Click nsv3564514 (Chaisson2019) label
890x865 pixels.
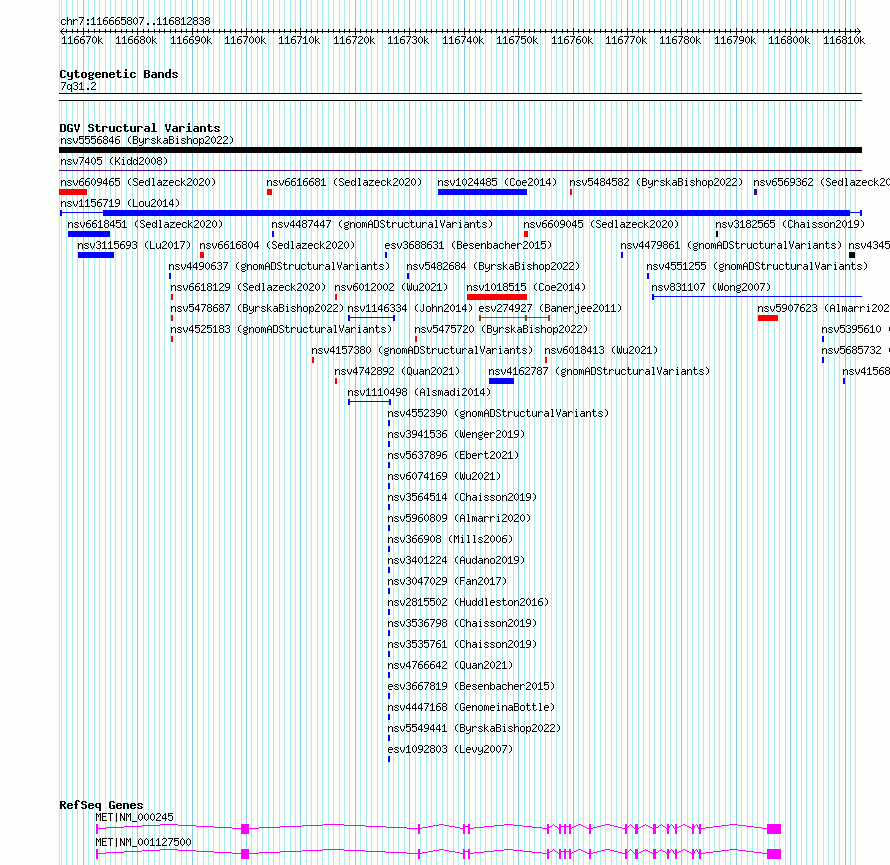point(462,497)
